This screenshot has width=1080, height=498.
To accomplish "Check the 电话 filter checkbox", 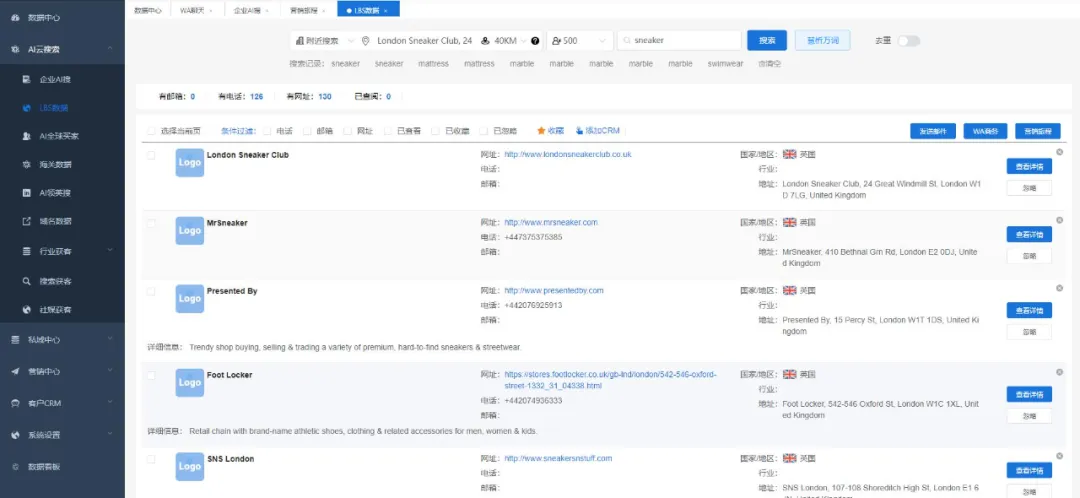I will (x=267, y=130).
